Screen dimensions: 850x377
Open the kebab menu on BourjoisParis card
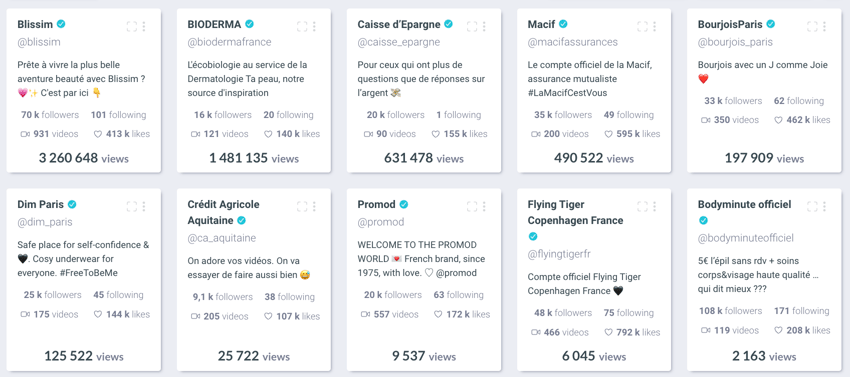825,26
